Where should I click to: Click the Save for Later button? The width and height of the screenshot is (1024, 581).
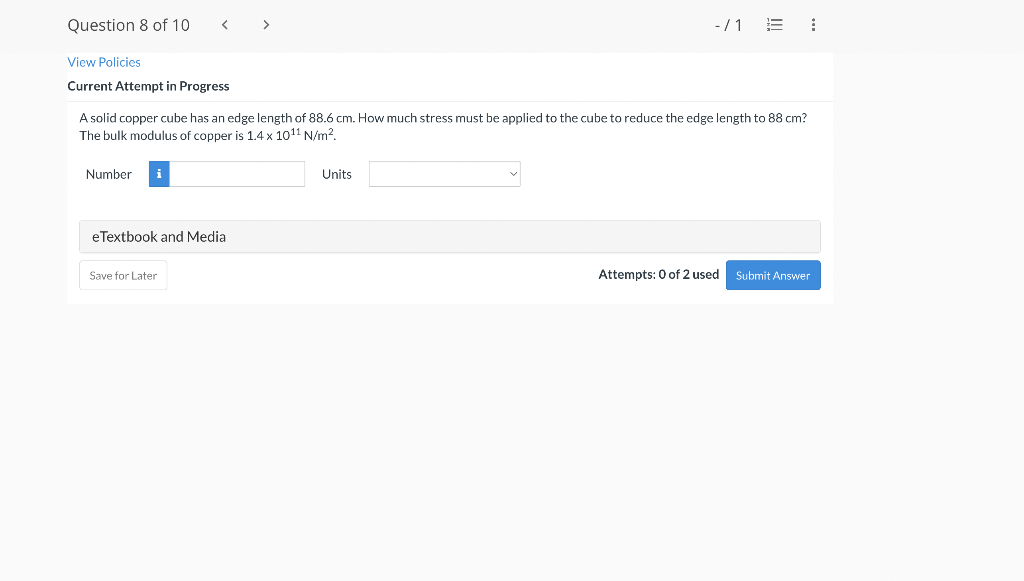click(123, 275)
